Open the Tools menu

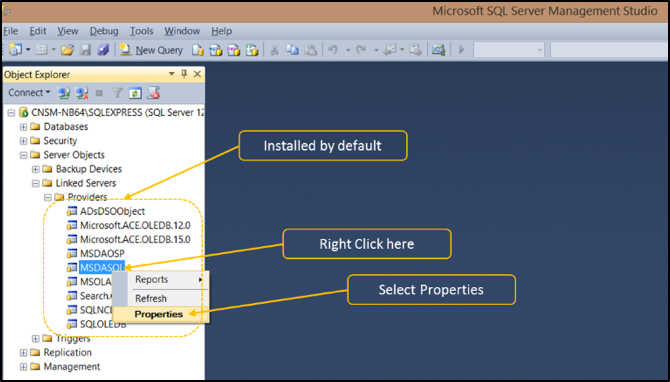point(141,31)
